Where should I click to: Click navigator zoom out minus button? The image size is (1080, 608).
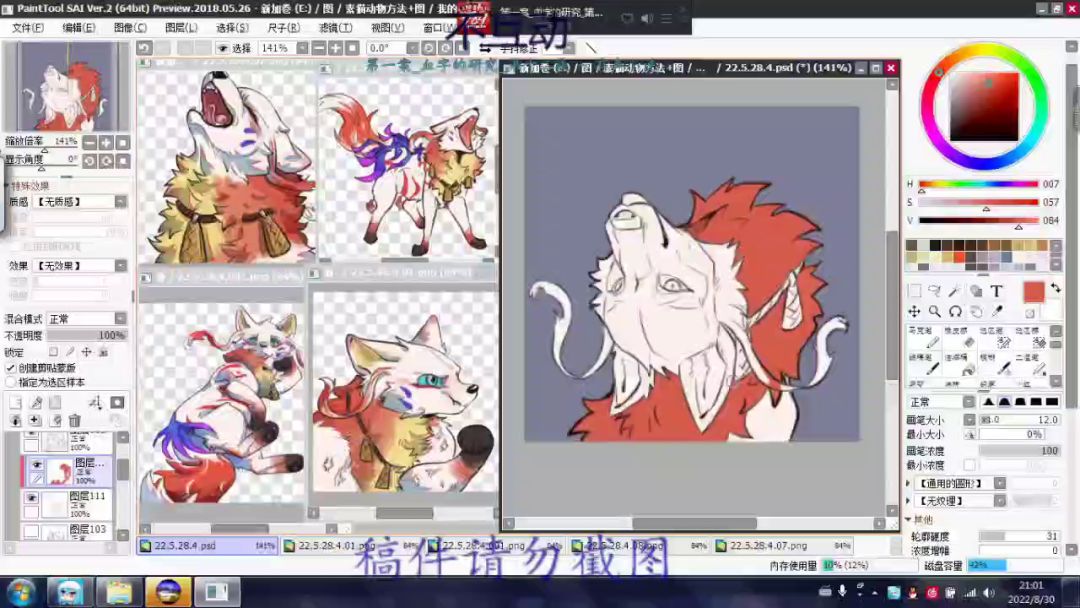point(90,142)
